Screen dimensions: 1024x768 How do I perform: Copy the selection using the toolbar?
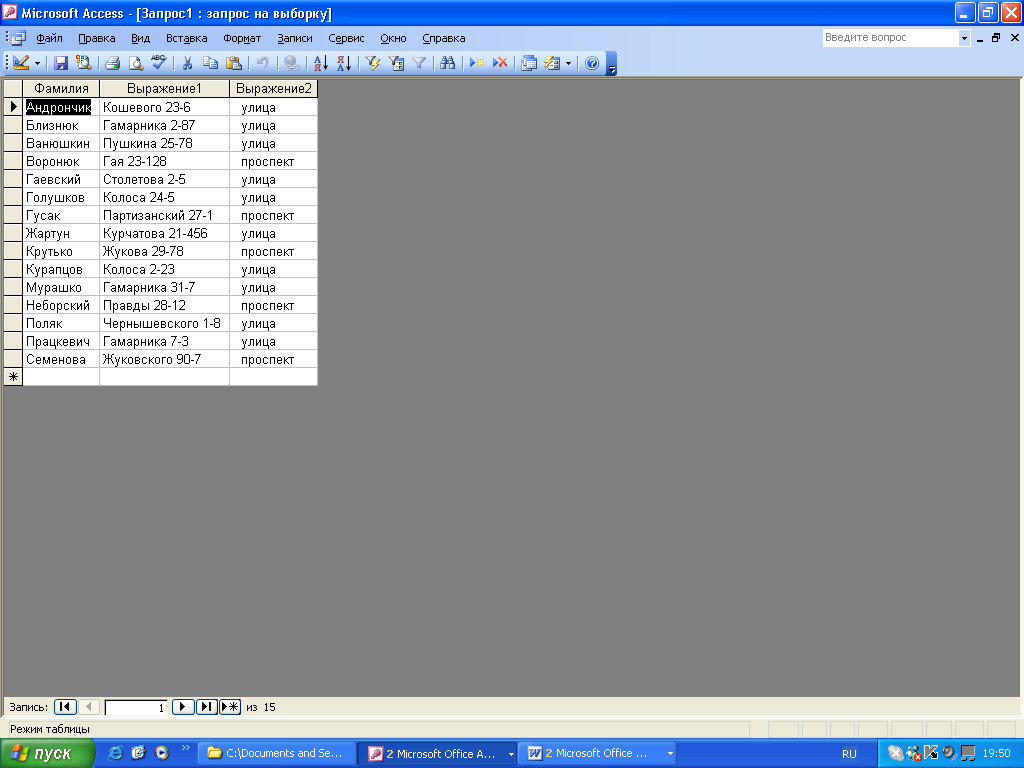pyautogui.click(x=210, y=63)
